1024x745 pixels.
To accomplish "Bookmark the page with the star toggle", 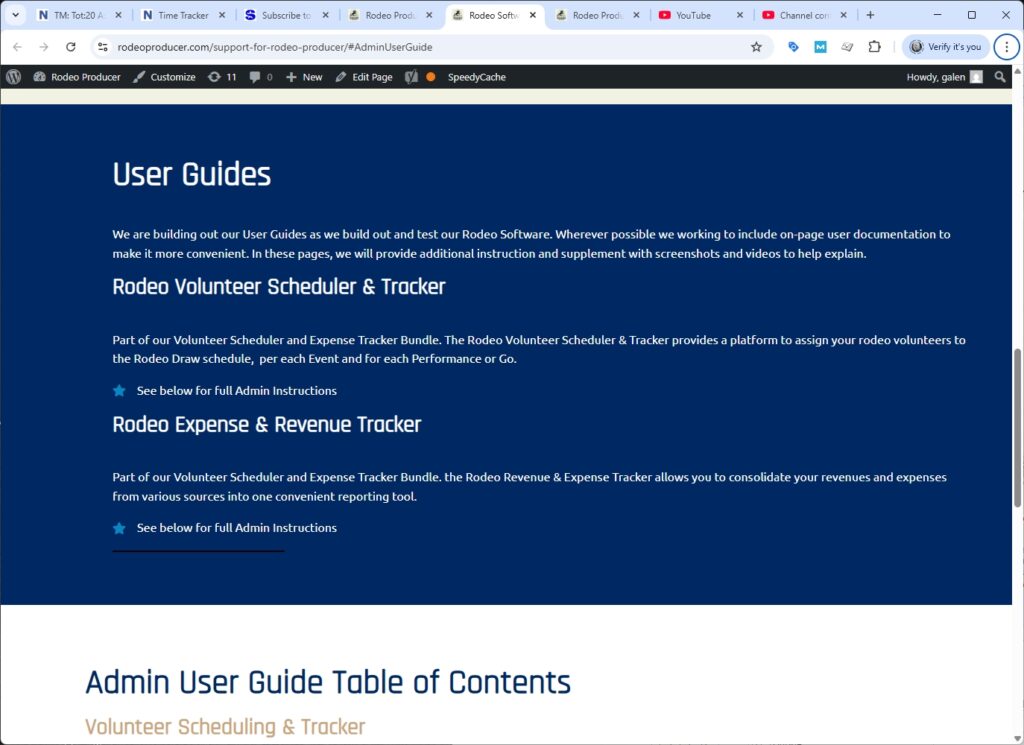I will point(756,46).
